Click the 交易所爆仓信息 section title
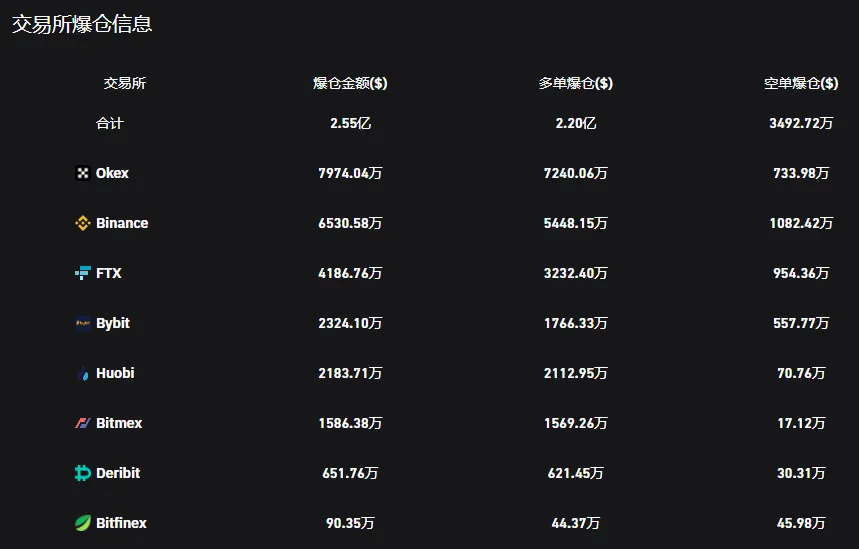Screen dimensions: 859x549 coord(82,24)
